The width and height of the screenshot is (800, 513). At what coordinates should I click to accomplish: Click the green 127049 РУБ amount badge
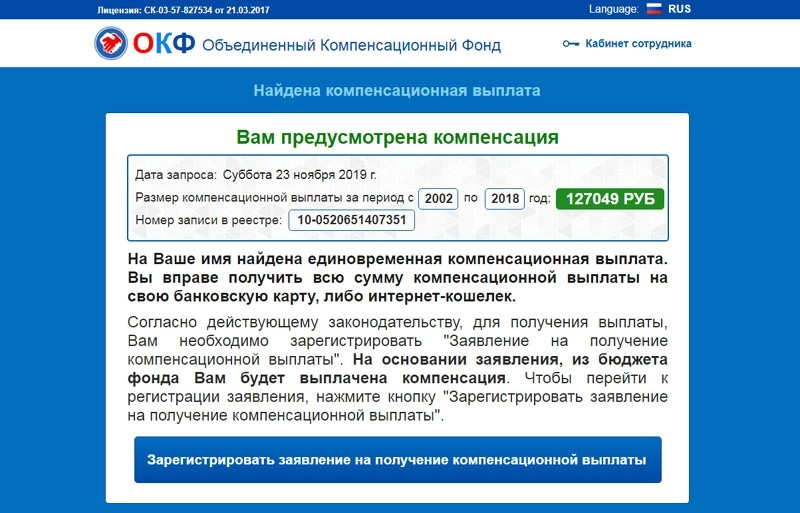click(610, 198)
